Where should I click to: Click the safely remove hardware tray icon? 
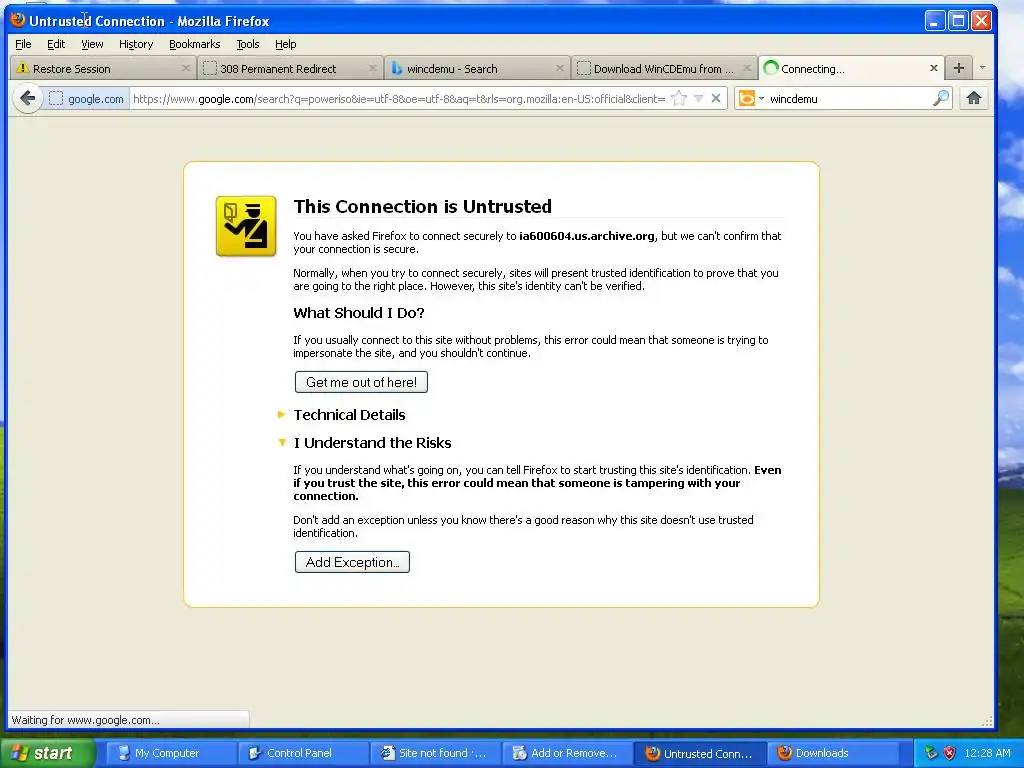931,753
